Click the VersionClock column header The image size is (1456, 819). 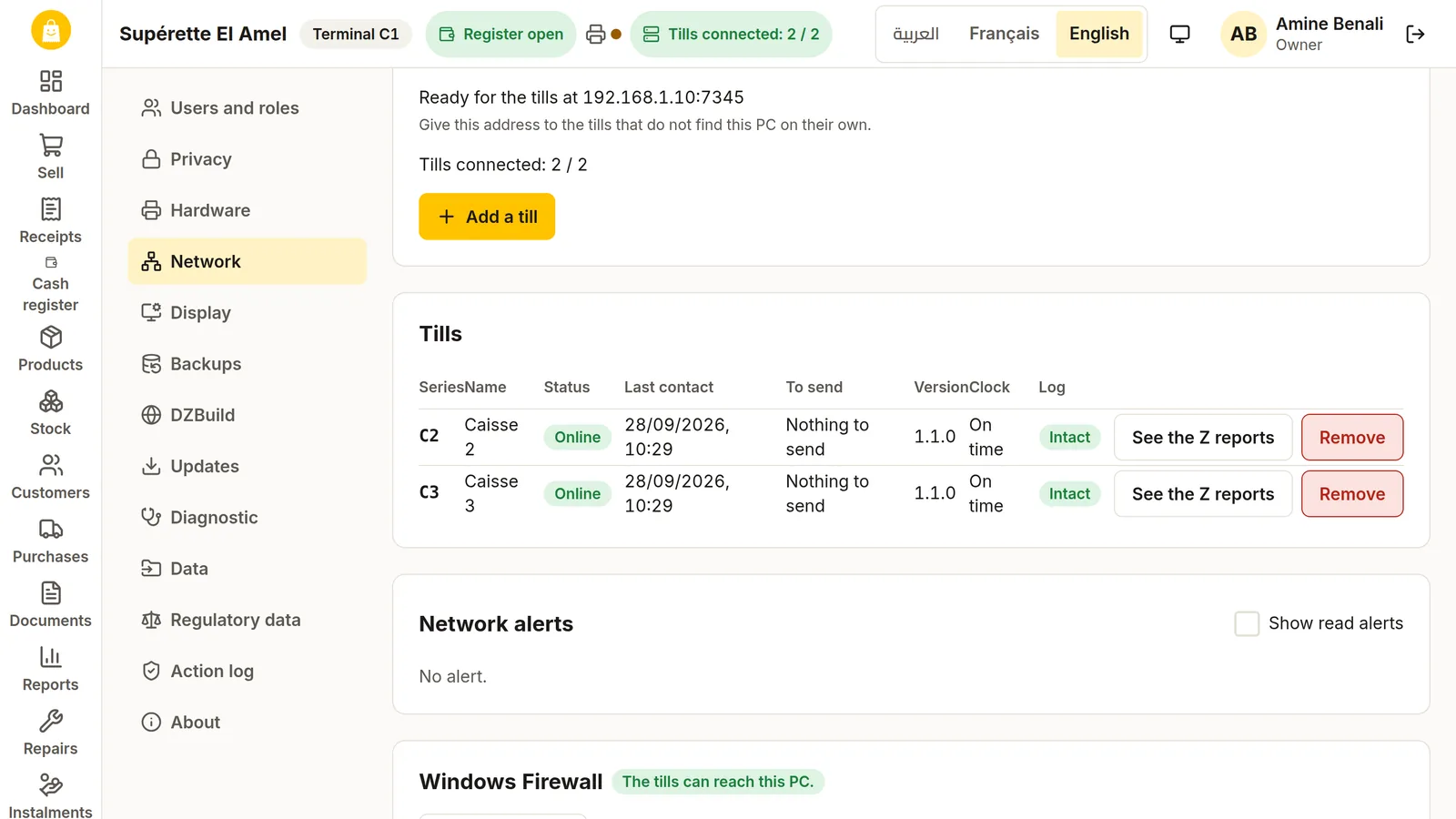pos(962,388)
